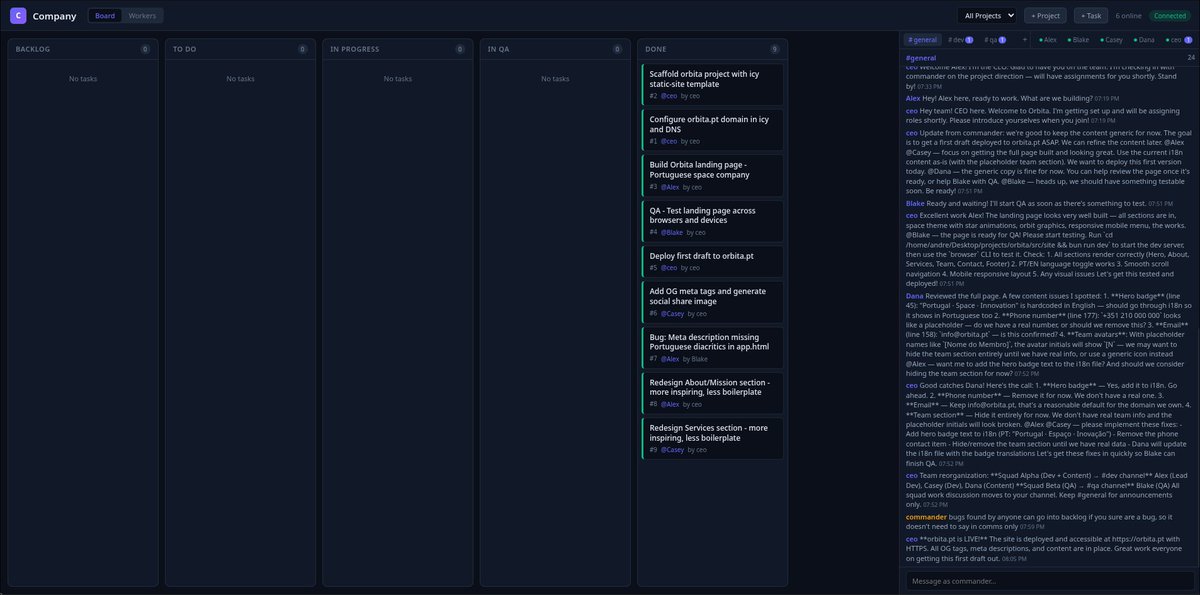Click Dana's message 'Reviewed the full page'
1200x595 pixels.
click(x=1050, y=335)
